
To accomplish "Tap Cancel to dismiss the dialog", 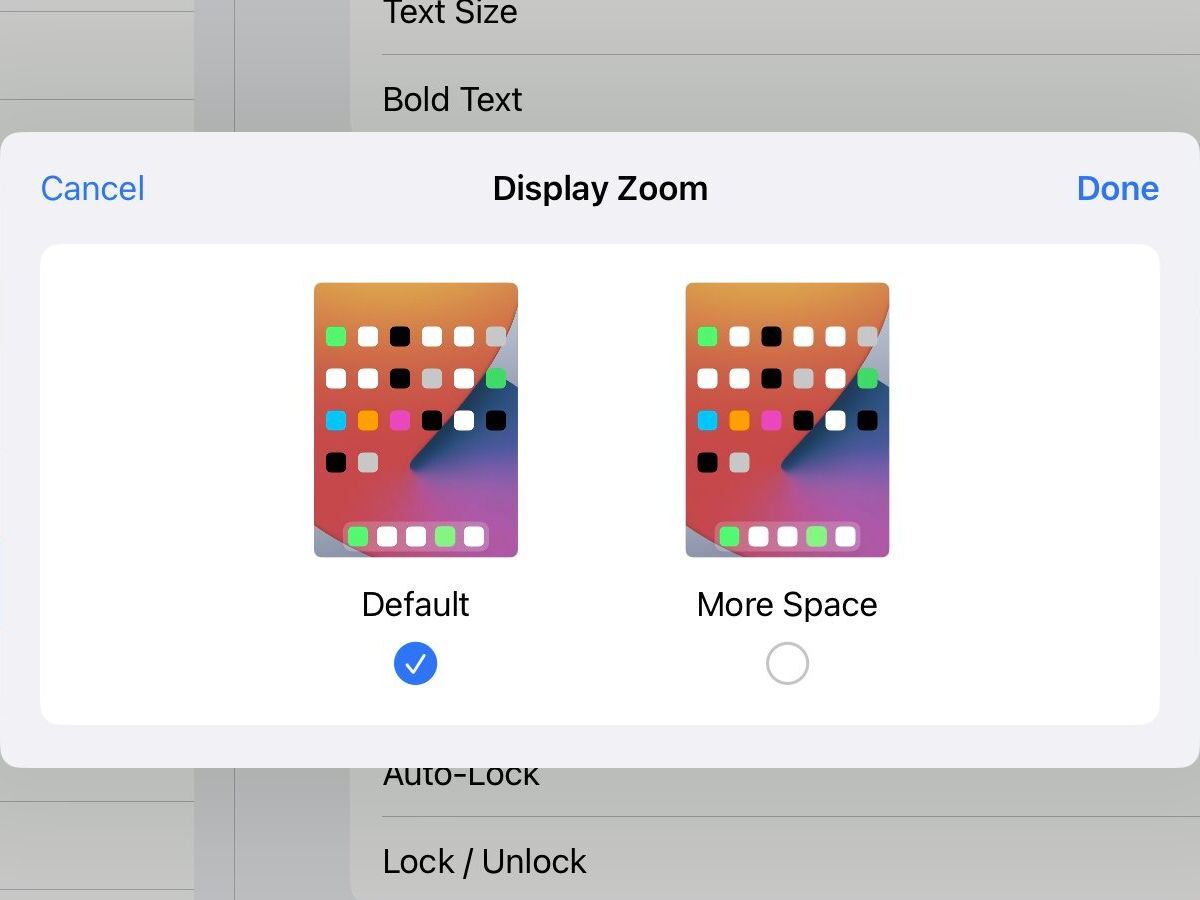I will click(91, 188).
